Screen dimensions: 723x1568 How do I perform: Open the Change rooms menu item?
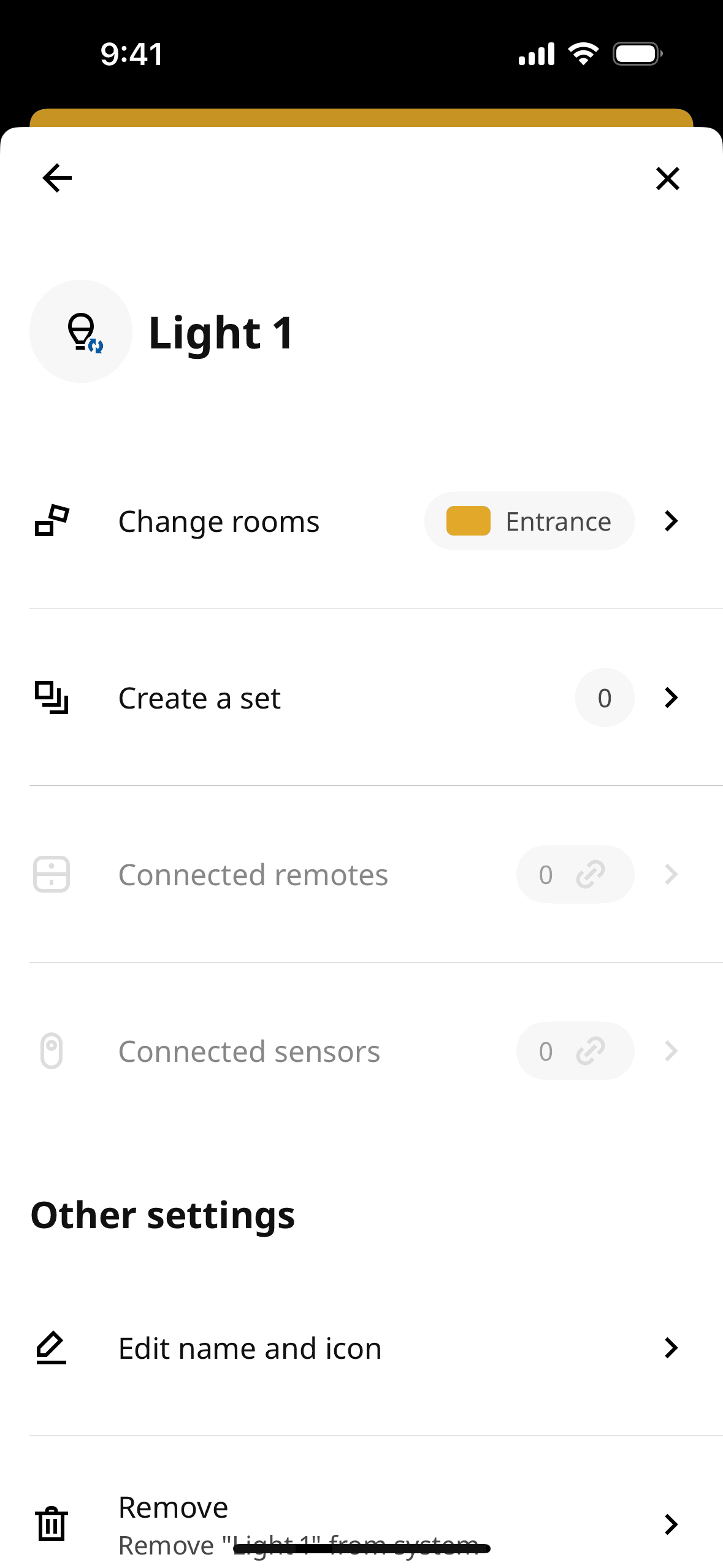(219, 521)
